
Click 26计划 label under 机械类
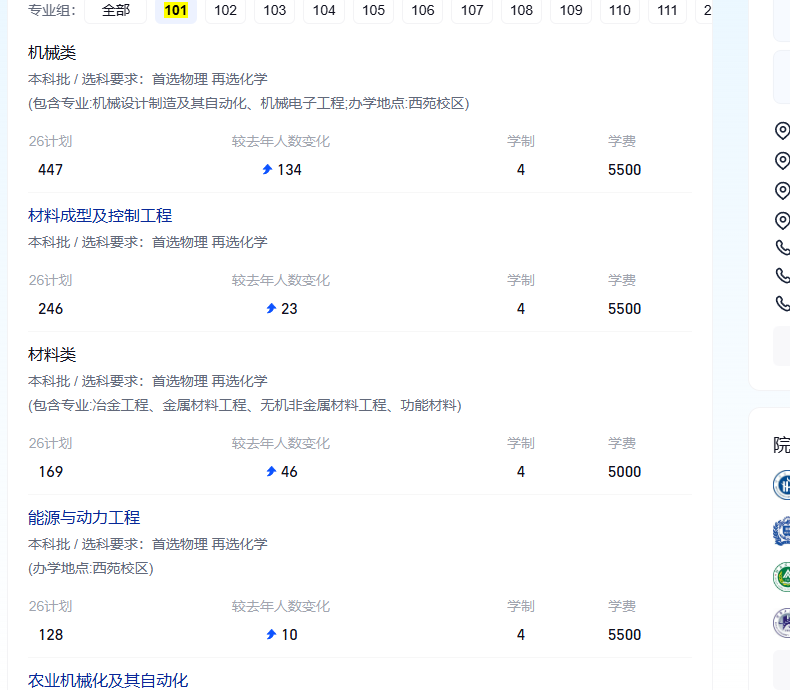(x=50, y=141)
